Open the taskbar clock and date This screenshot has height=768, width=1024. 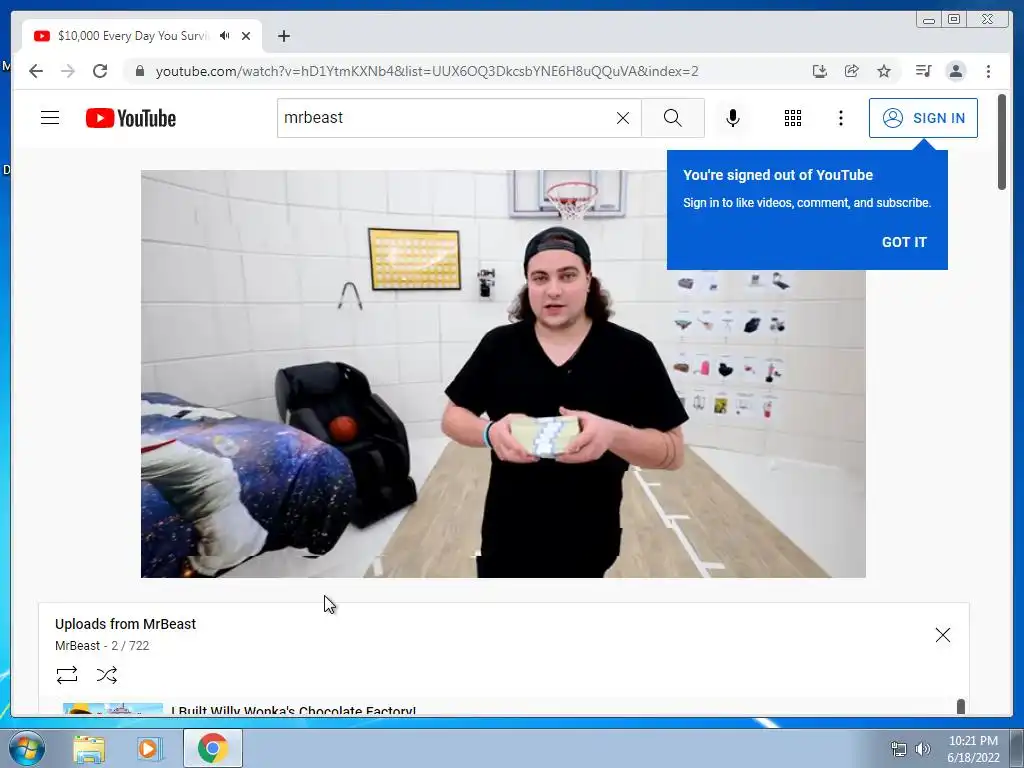click(973, 749)
